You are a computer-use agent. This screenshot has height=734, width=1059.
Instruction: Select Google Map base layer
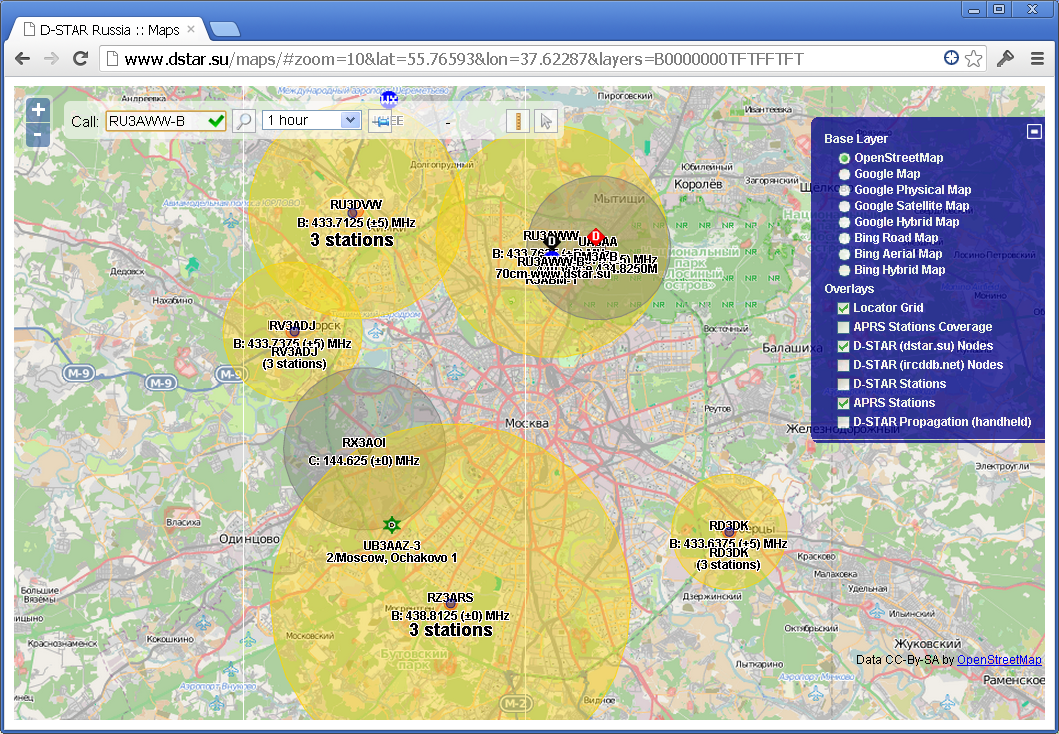[844, 174]
